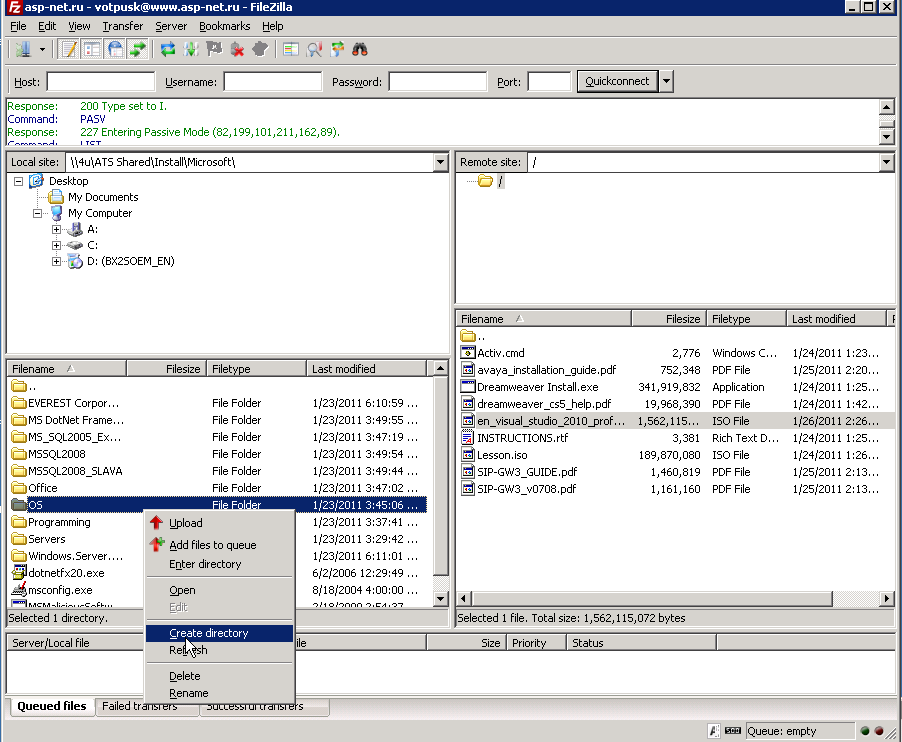Image resolution: width=902 pixels, height=742 pixels.
Task: Open the Server menu
Action: point(171,26)
